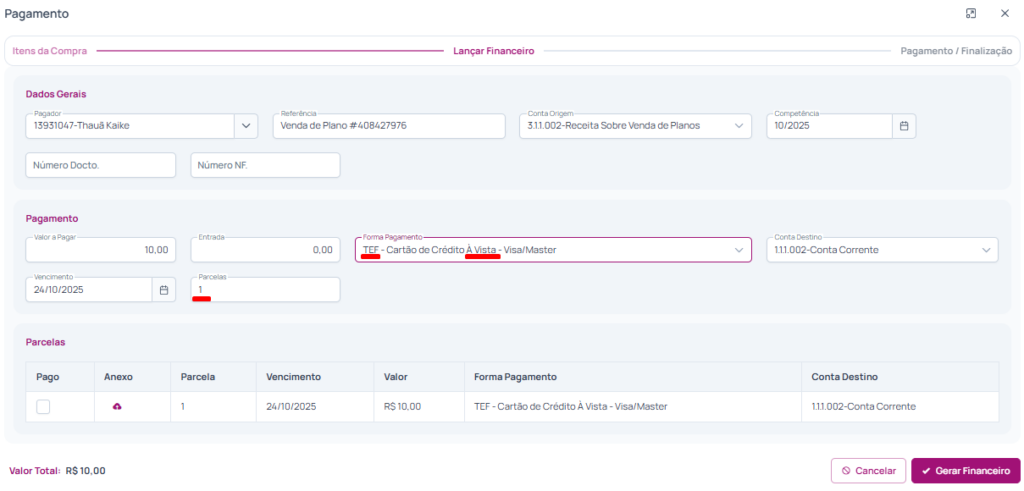Open the Conta Origem dropdown
This screenshot has height=491, width=1024.
(x=634, y=126)
